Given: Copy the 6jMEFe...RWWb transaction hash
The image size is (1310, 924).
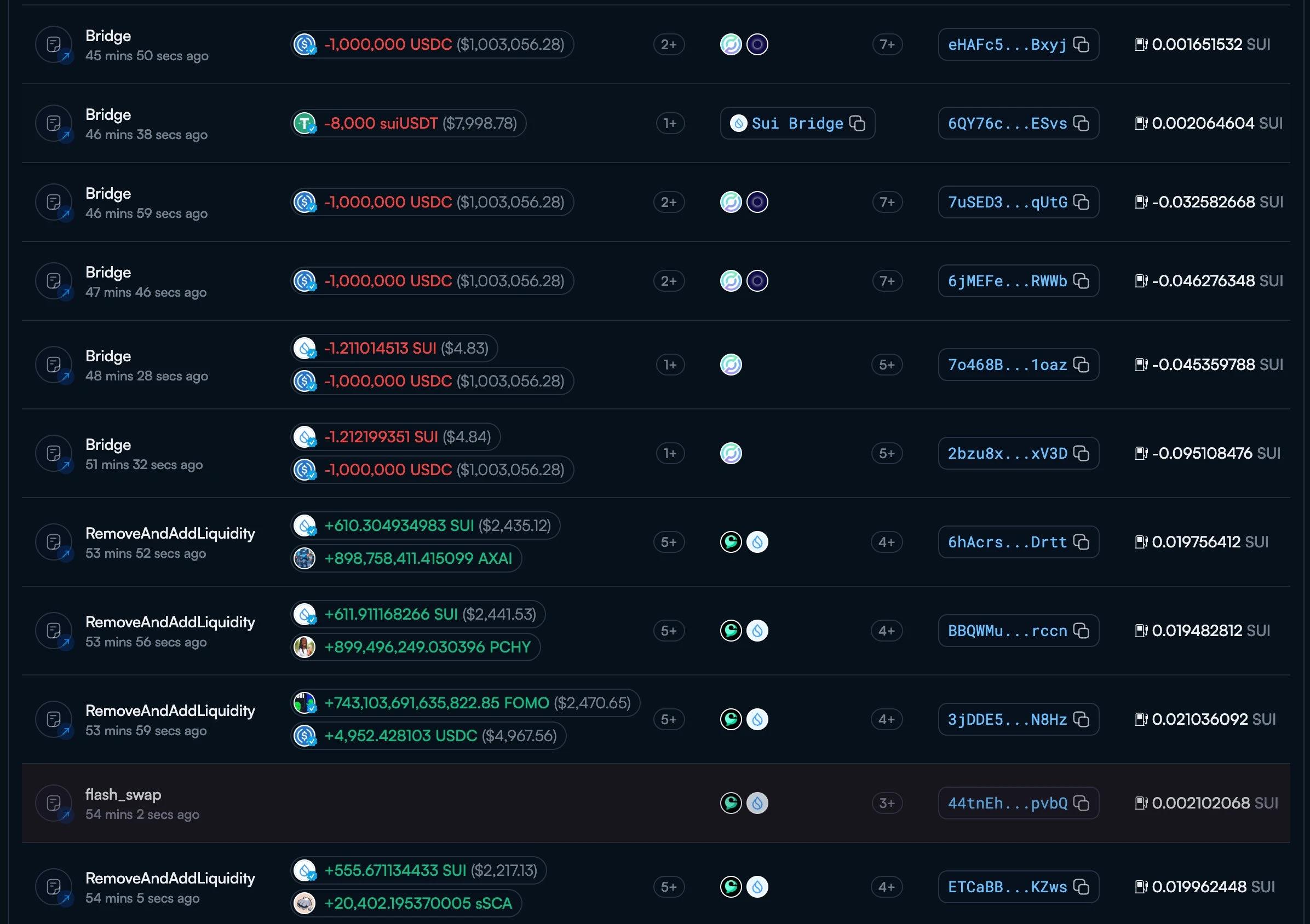Looking at the screenshot, I should coord(1081,281).
